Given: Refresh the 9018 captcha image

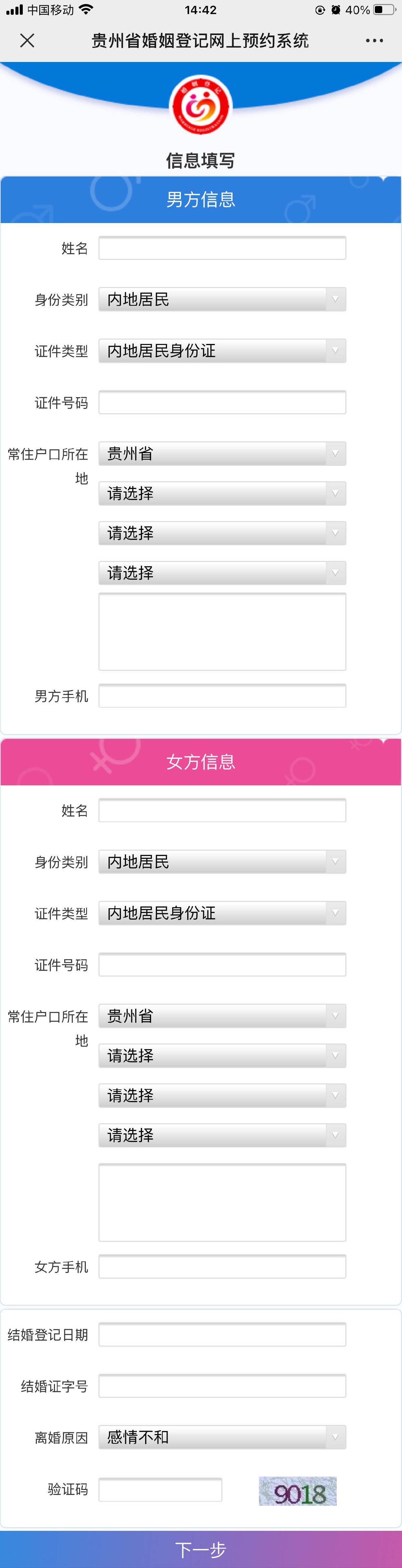Looking at the screenshot, I should click(x=297, y=1491).
